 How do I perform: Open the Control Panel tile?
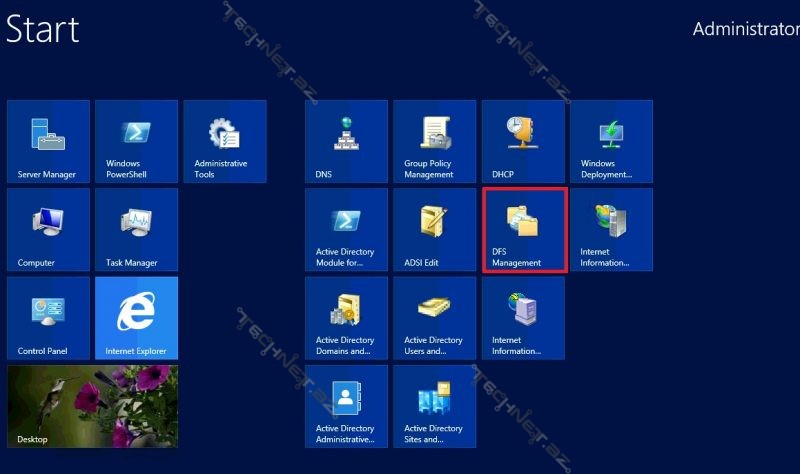point(48,318)
